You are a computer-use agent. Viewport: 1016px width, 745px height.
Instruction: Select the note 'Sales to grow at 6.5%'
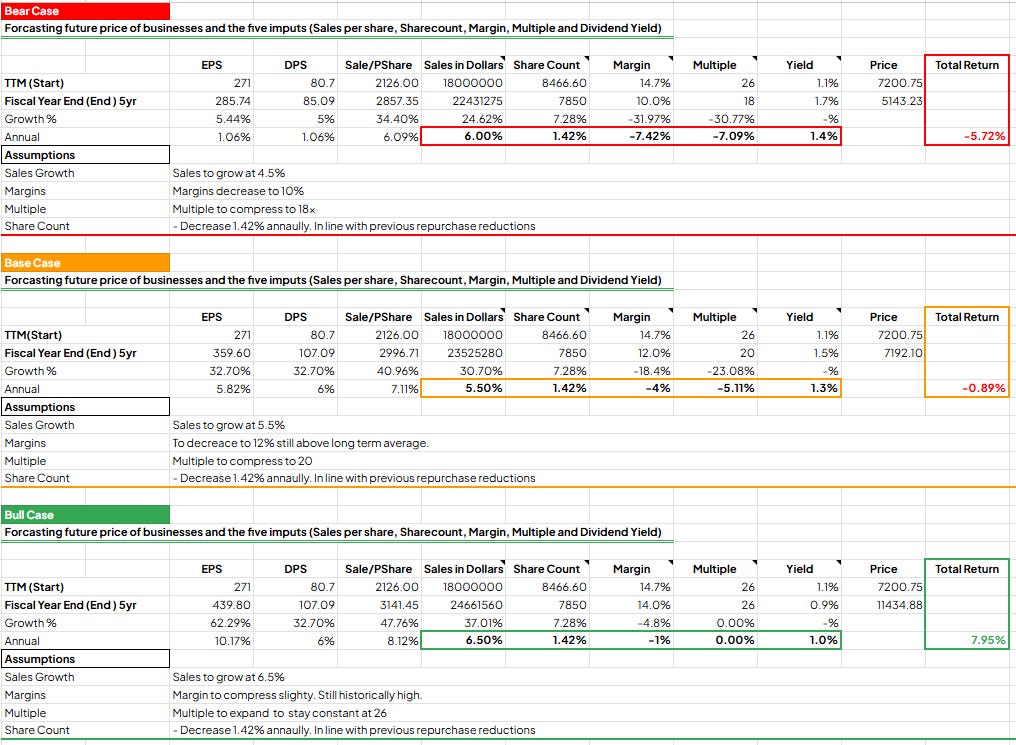pos(229,677)
